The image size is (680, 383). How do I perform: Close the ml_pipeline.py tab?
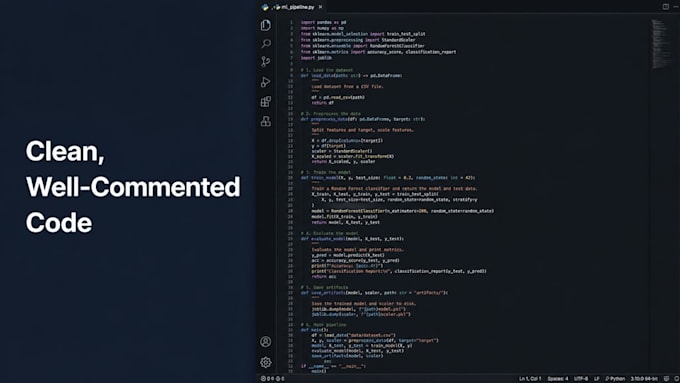tap(320, 7)
